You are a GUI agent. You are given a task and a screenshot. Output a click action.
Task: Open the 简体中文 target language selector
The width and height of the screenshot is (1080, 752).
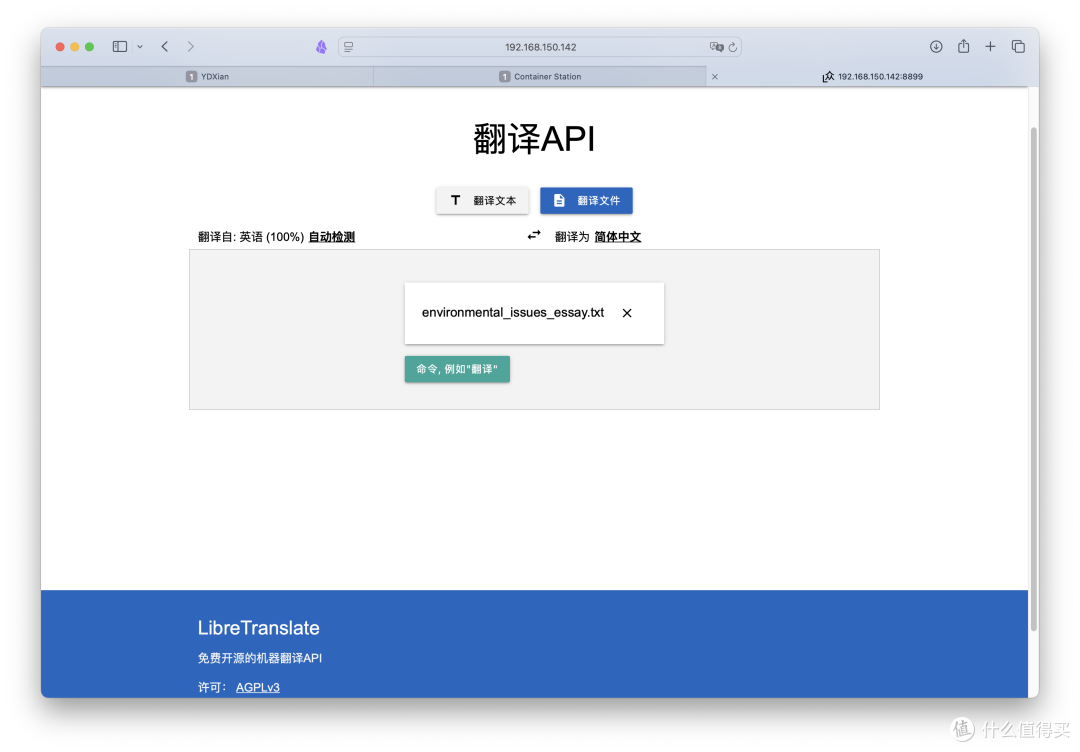pyautogui.click(x=618, y=237)
